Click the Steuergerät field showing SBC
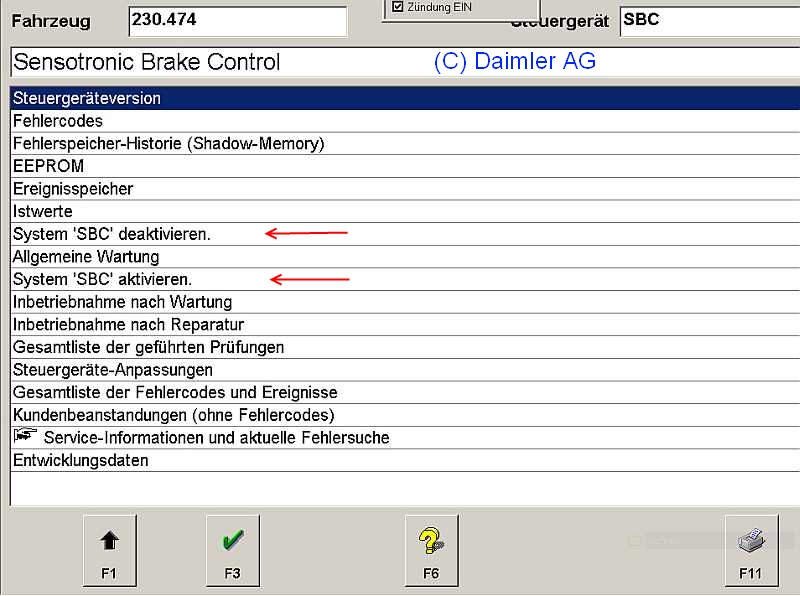 708,21
